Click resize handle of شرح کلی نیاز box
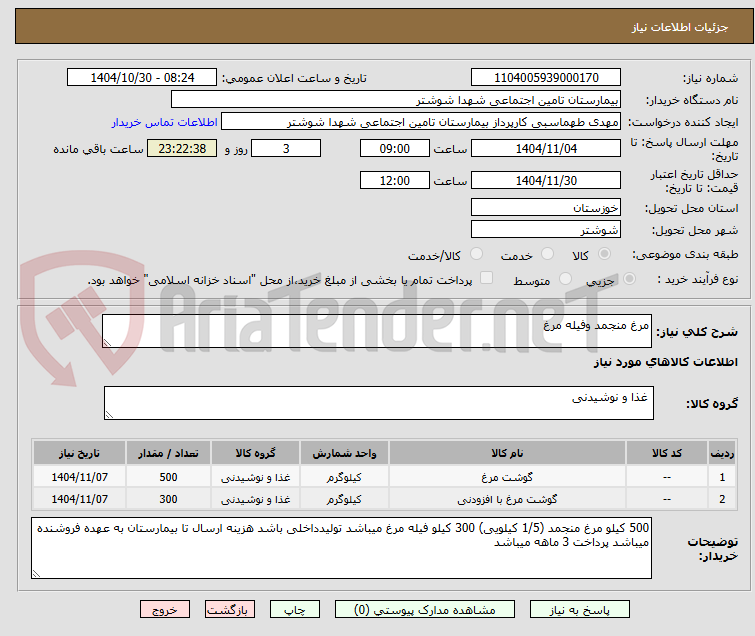755x636 pixels. [x=107, y=343]
